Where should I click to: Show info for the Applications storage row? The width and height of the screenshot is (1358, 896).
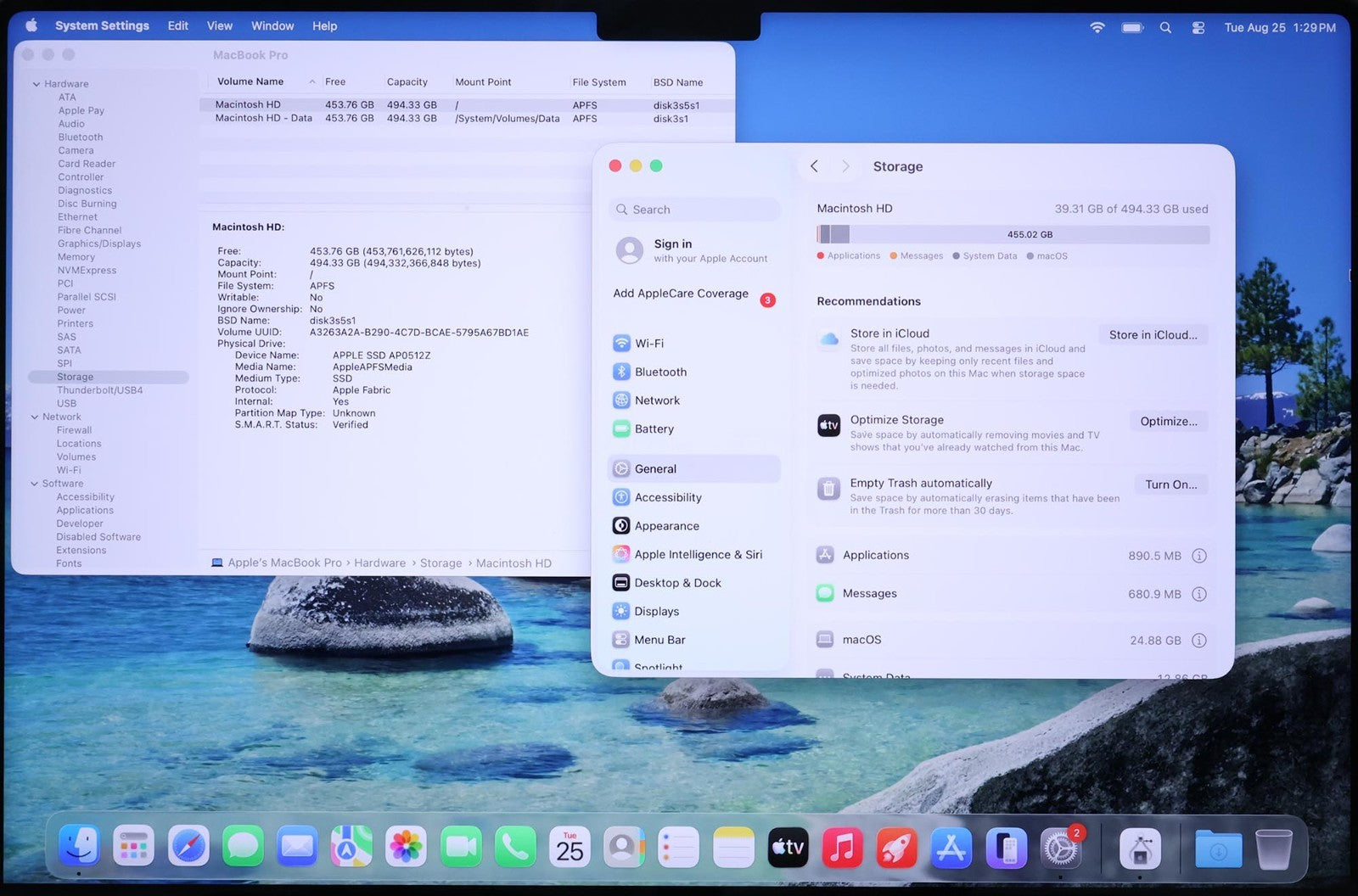click(x=1199, y=556)
